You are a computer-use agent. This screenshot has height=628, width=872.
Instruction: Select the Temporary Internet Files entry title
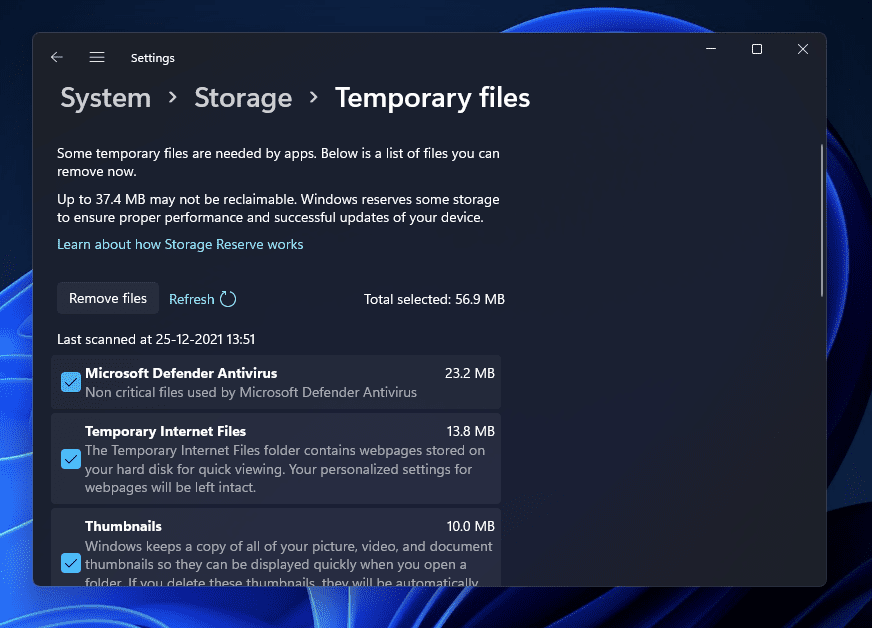(165, 431)
